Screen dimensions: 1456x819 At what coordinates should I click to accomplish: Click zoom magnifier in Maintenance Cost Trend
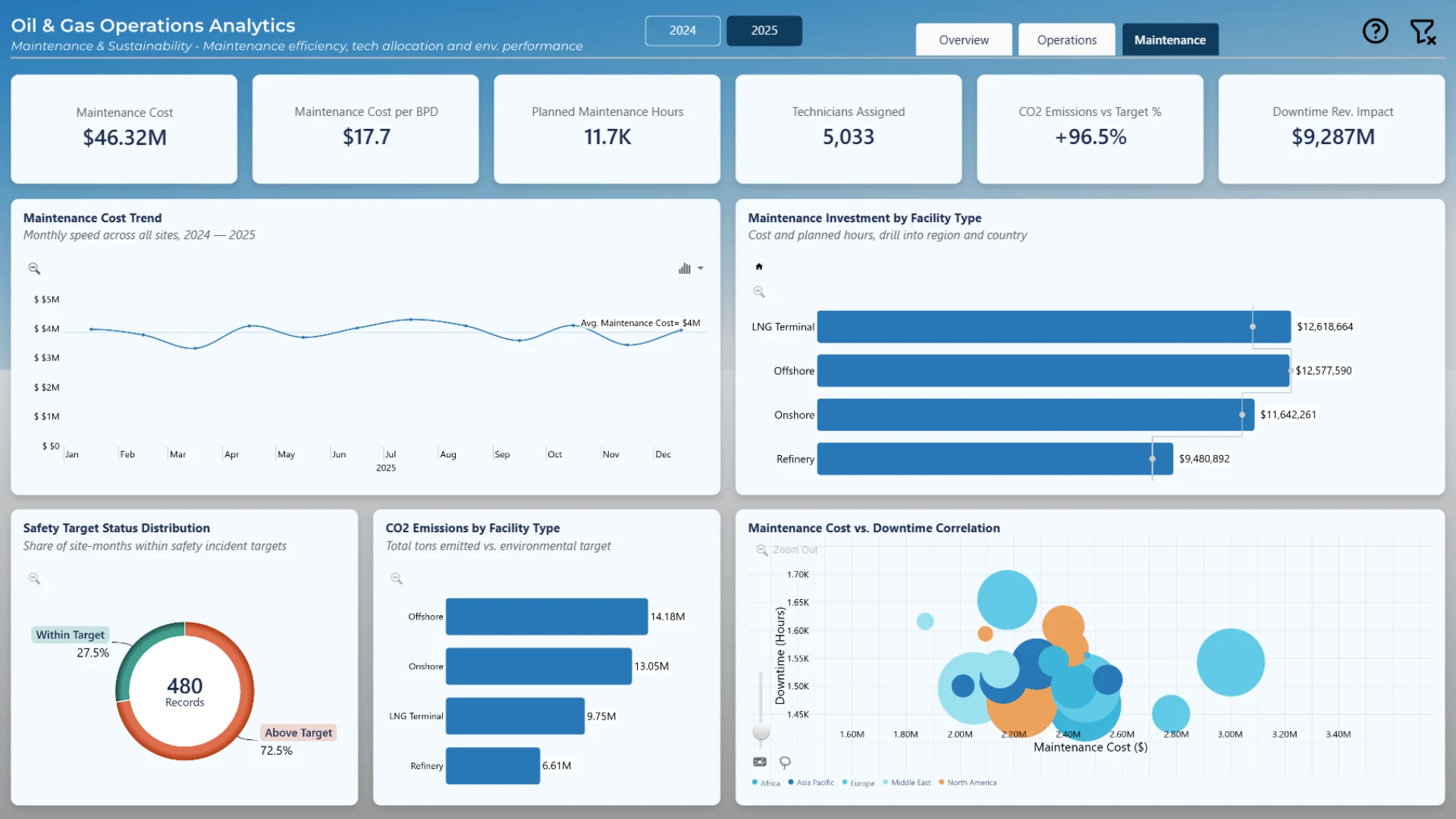tap(34, 268)
